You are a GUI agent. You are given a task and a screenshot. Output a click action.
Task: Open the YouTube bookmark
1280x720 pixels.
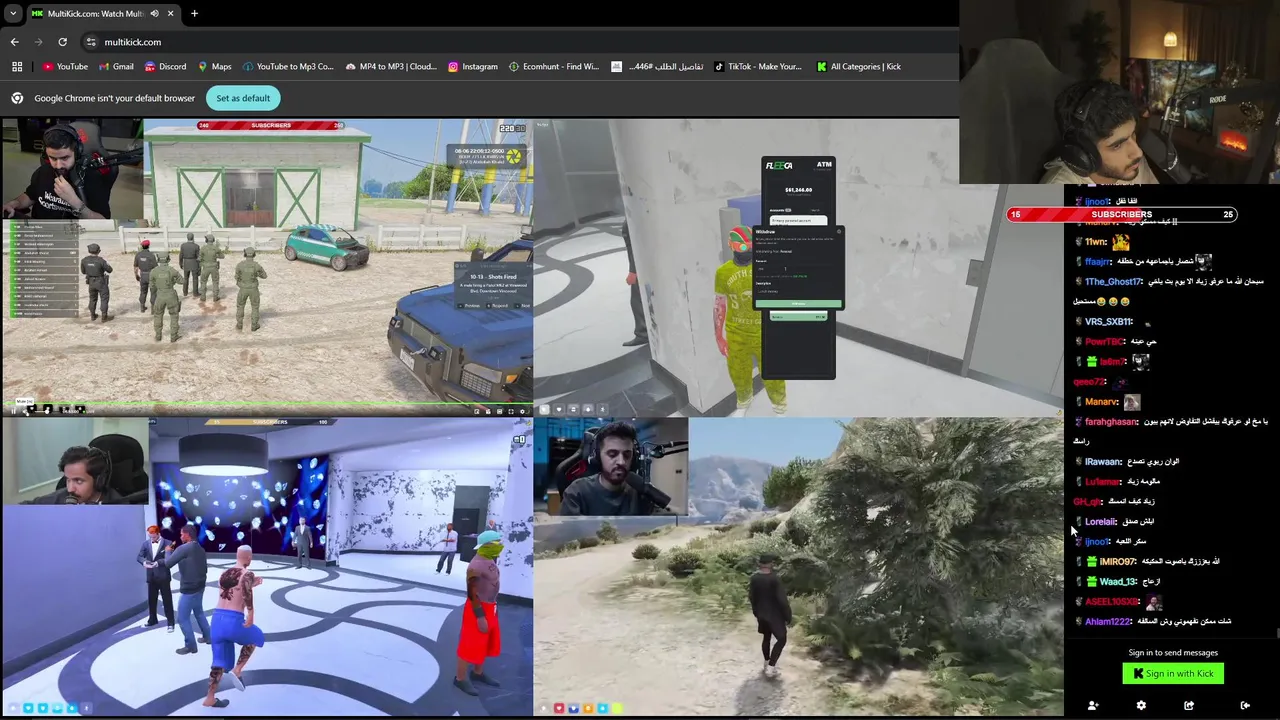click(x=65, y=67)
